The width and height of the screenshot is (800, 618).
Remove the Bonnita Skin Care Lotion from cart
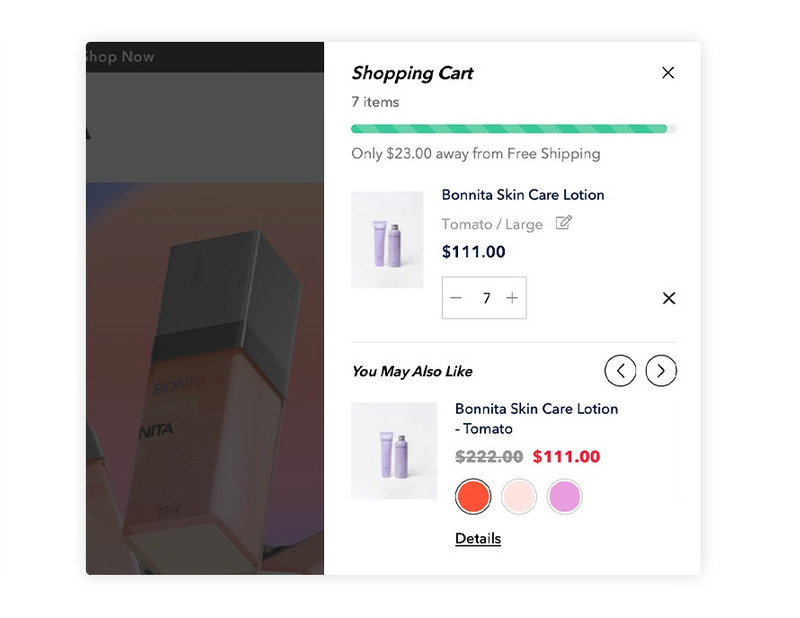pos(668,298)
